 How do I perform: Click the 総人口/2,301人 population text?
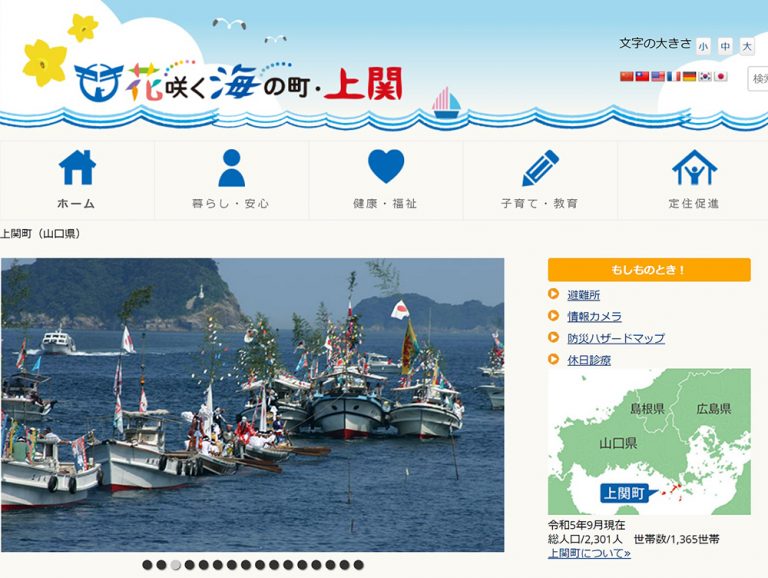tap(585, 539)
